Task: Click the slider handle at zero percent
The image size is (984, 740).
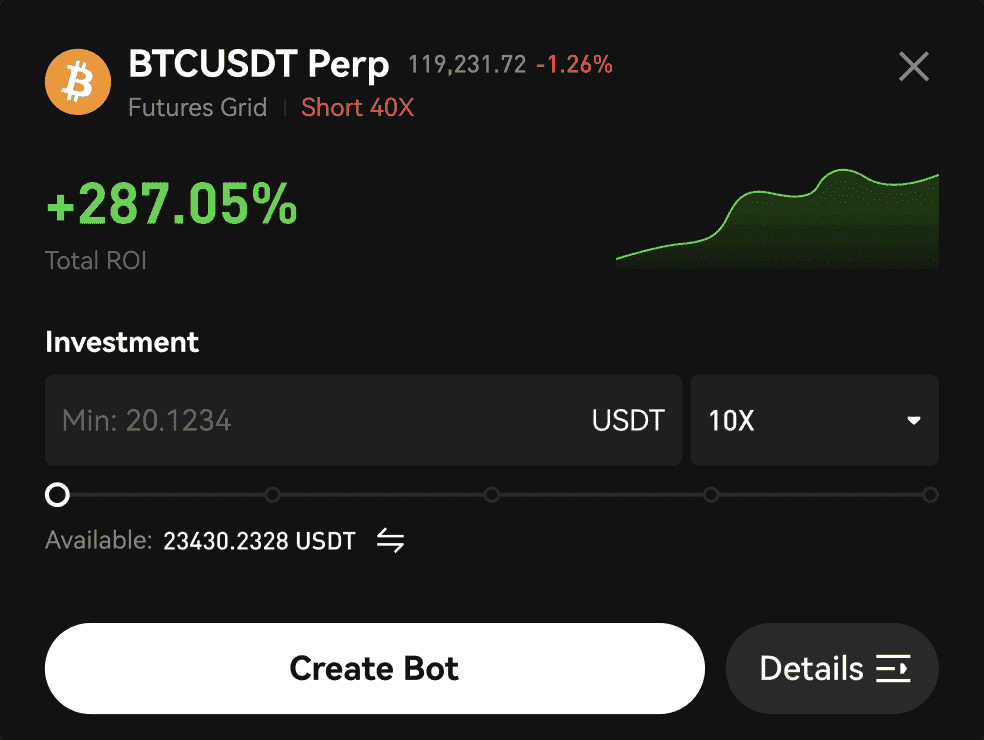Action: [x=58, y=495]
